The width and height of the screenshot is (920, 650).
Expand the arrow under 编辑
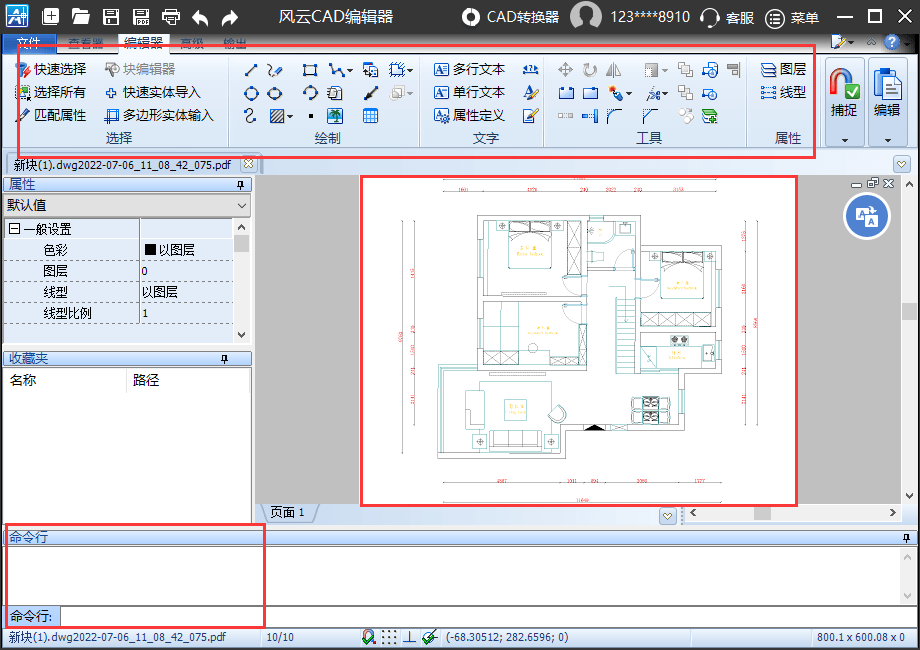click(887, 140)
